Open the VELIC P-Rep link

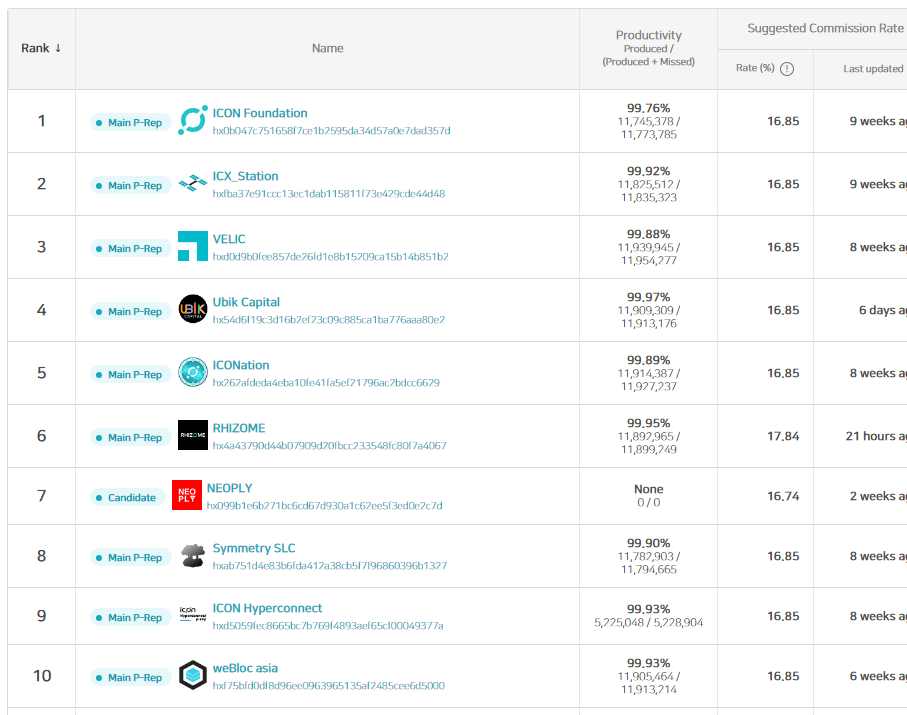coord(229,239)
